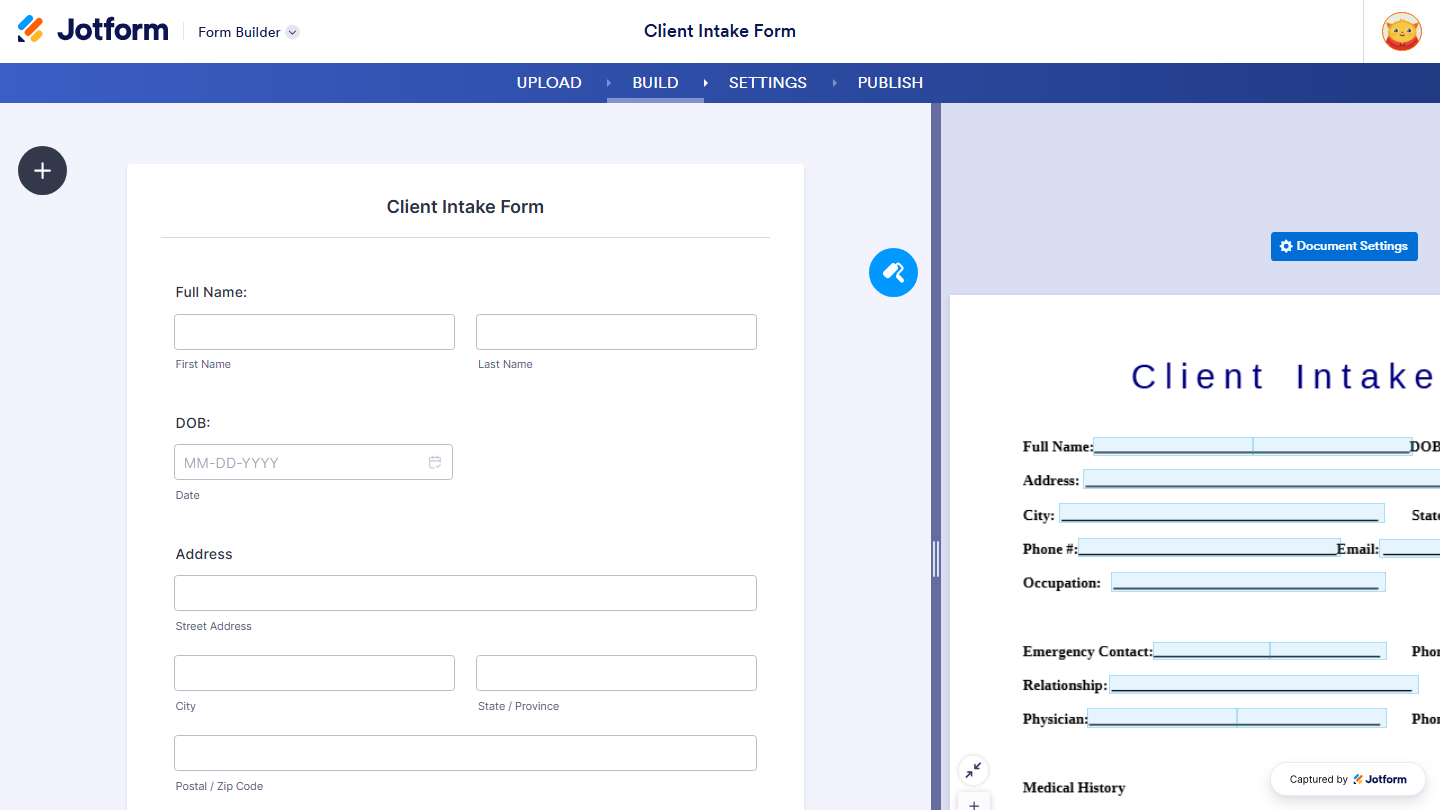1440x810 pixels.
Task: Click the DOB date field
Action: [x=313, y=462]
